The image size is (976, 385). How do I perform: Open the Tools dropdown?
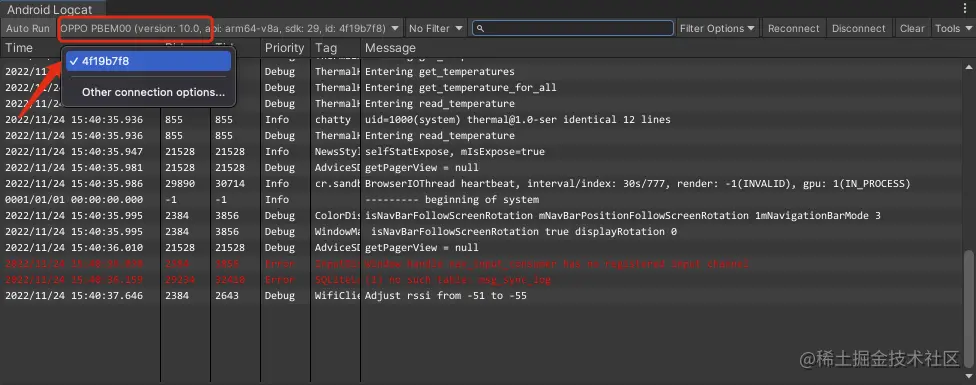tap(953, 29)
